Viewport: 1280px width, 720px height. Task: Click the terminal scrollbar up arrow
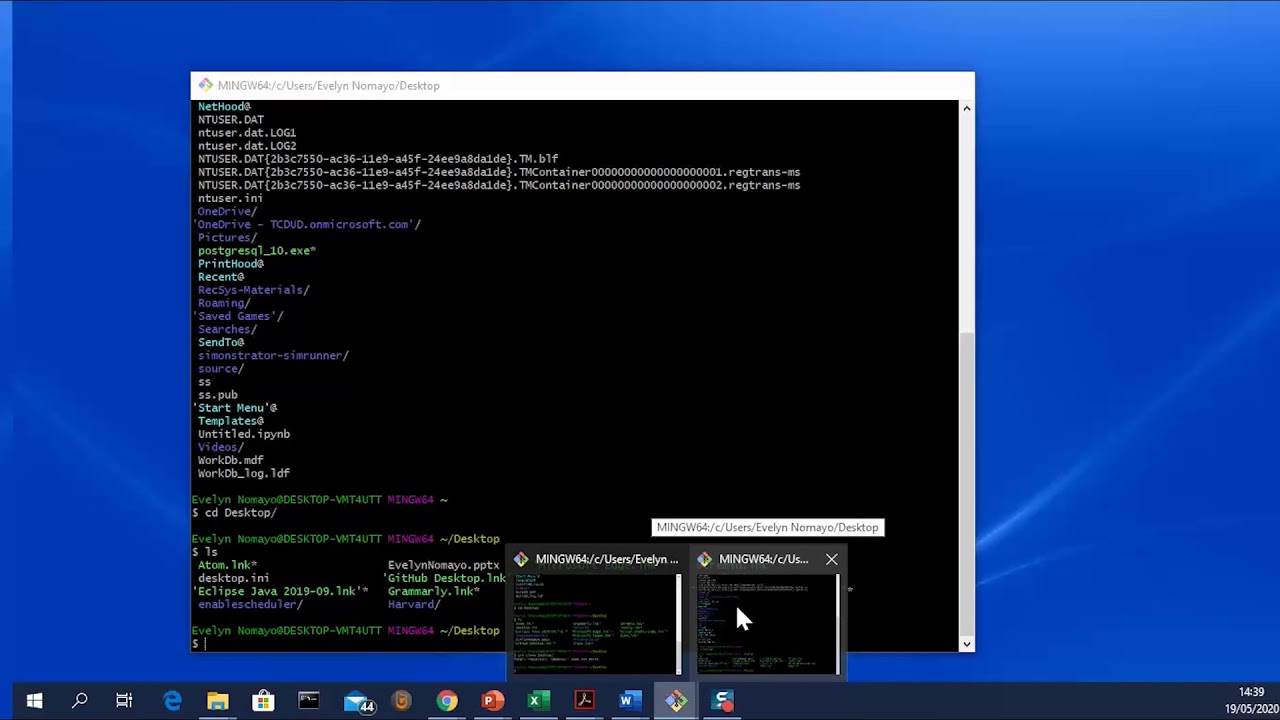966,107
